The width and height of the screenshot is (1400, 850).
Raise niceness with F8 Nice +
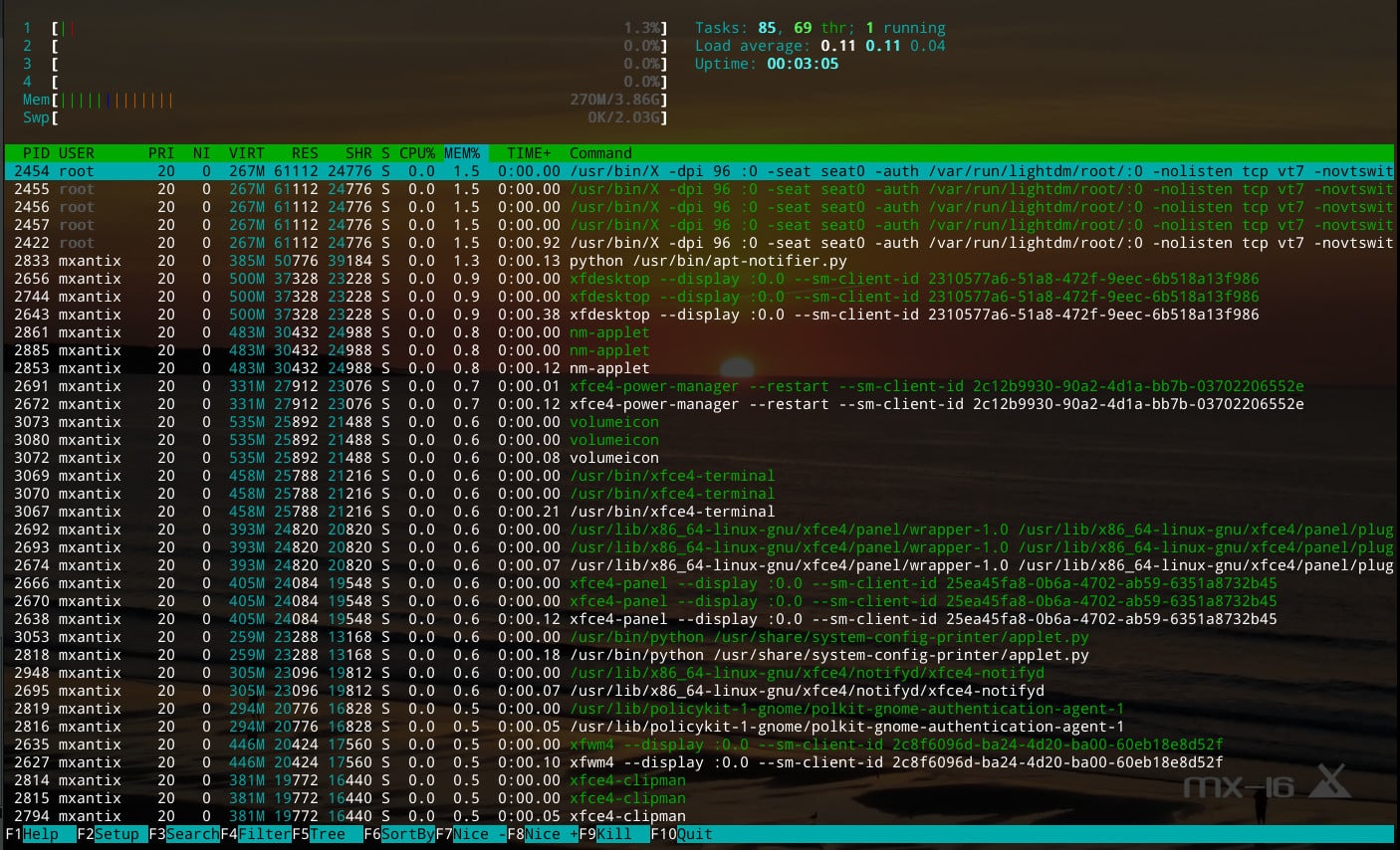(x=543, y=834)
